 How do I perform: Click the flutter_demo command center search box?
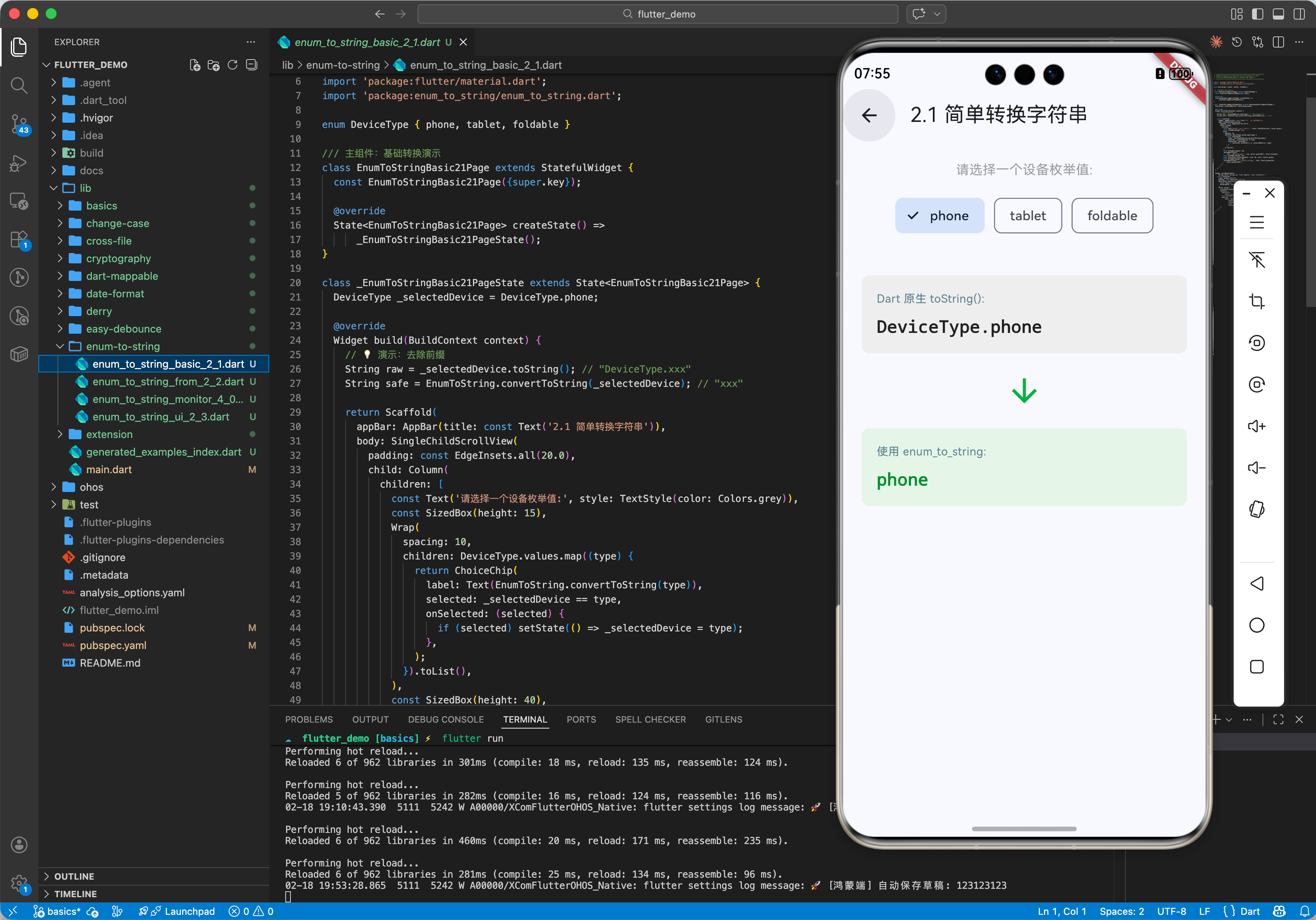coord(658,14)
